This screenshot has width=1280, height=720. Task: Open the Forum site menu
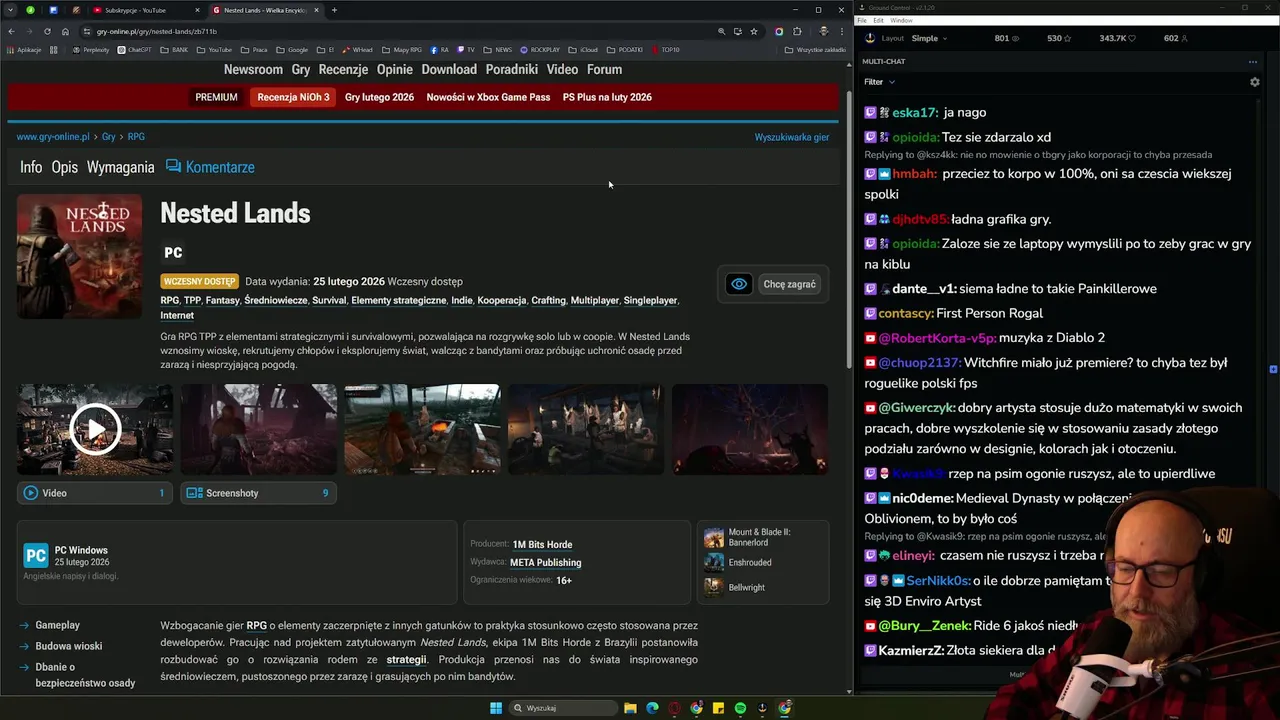pyautogui.click(x=604, y=69)
